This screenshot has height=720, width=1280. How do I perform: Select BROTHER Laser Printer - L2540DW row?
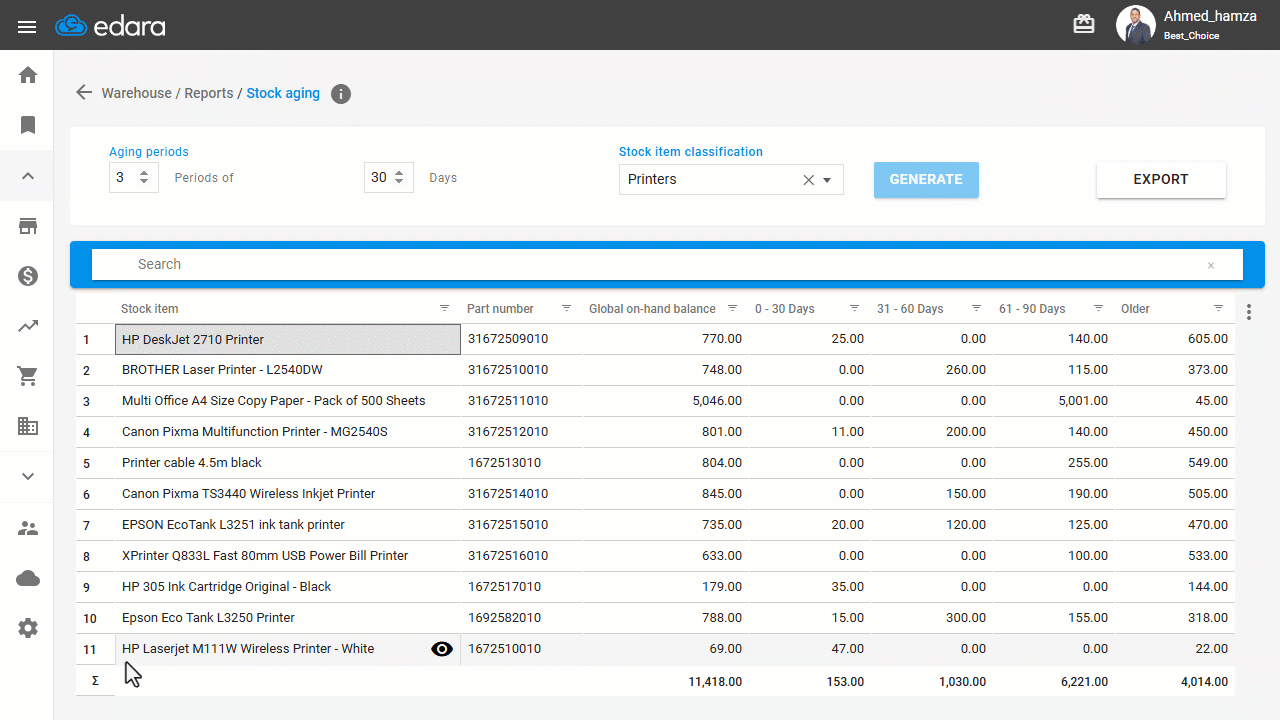click(x=288, y=370)
